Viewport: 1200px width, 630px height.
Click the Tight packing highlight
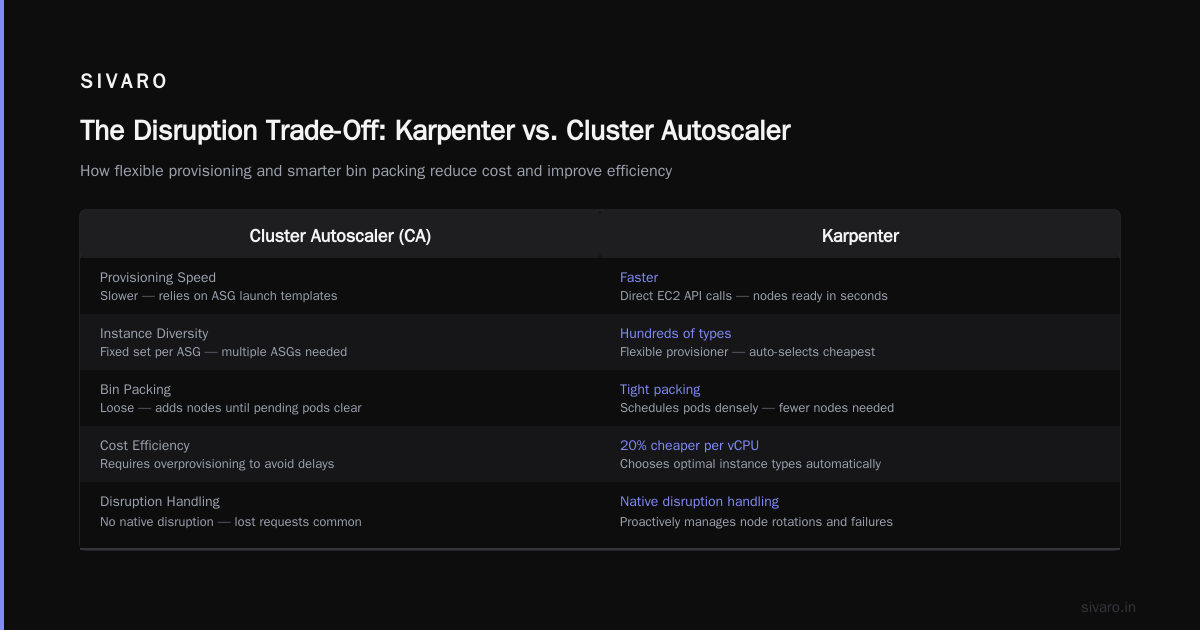(x=660, y=389)
